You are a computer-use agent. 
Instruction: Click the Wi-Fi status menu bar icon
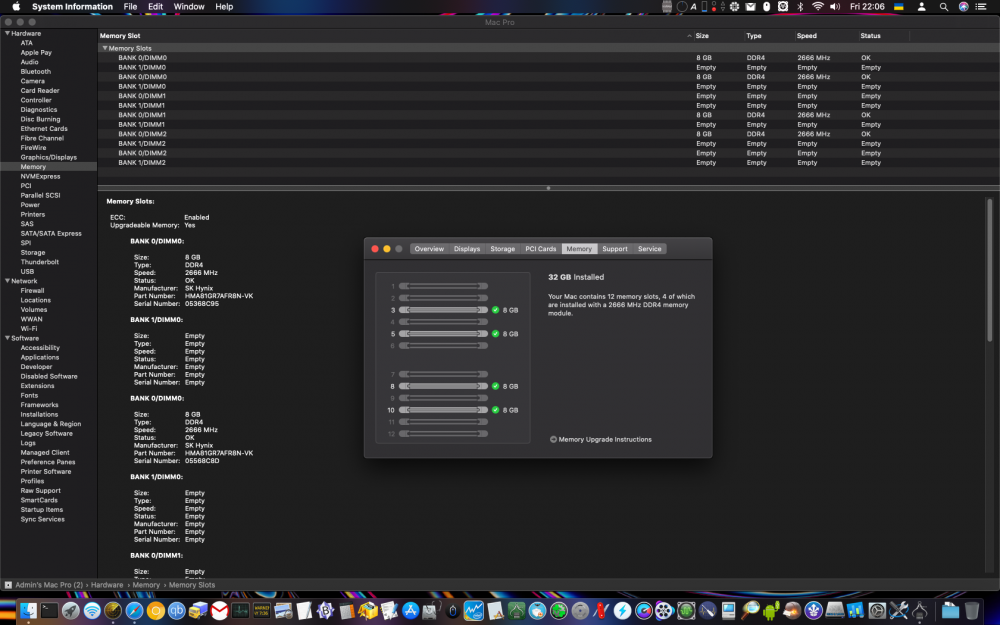[818, 6]
